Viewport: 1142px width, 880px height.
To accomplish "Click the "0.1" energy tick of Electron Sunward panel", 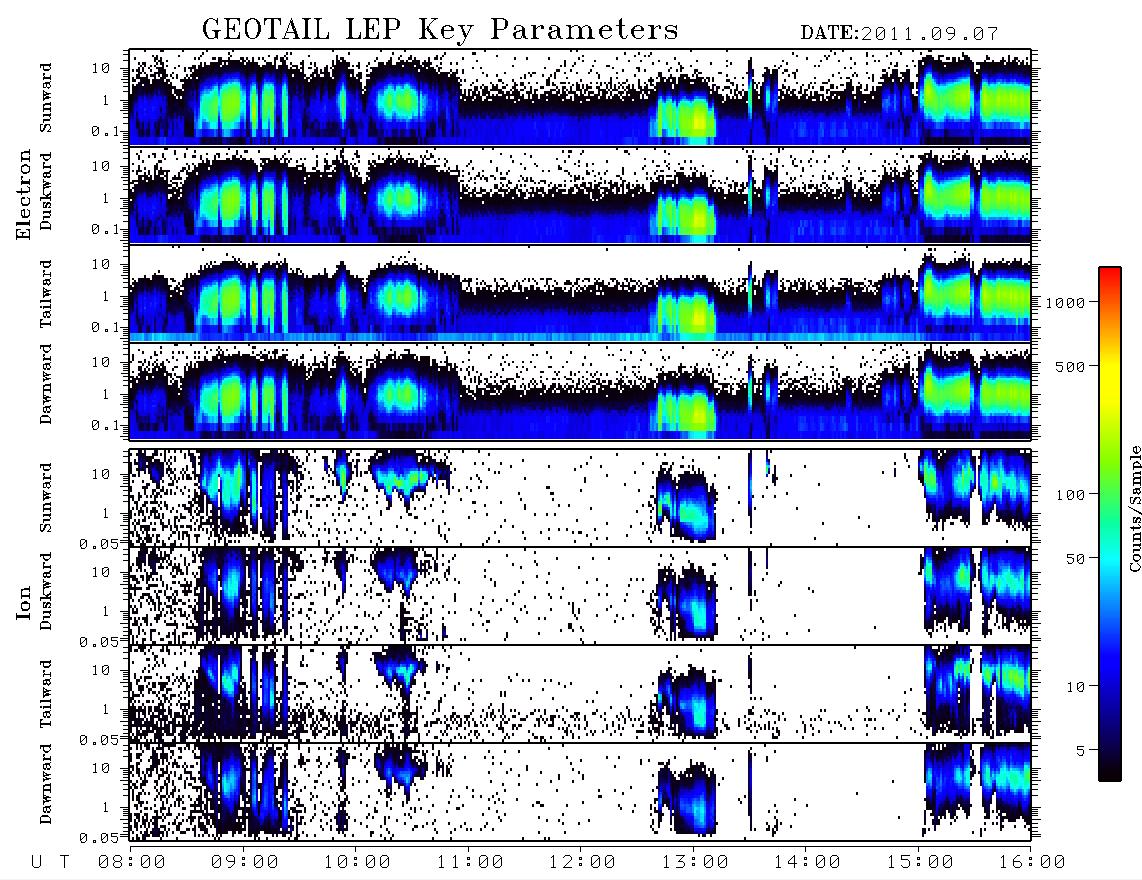I will (x=104, y=131).
